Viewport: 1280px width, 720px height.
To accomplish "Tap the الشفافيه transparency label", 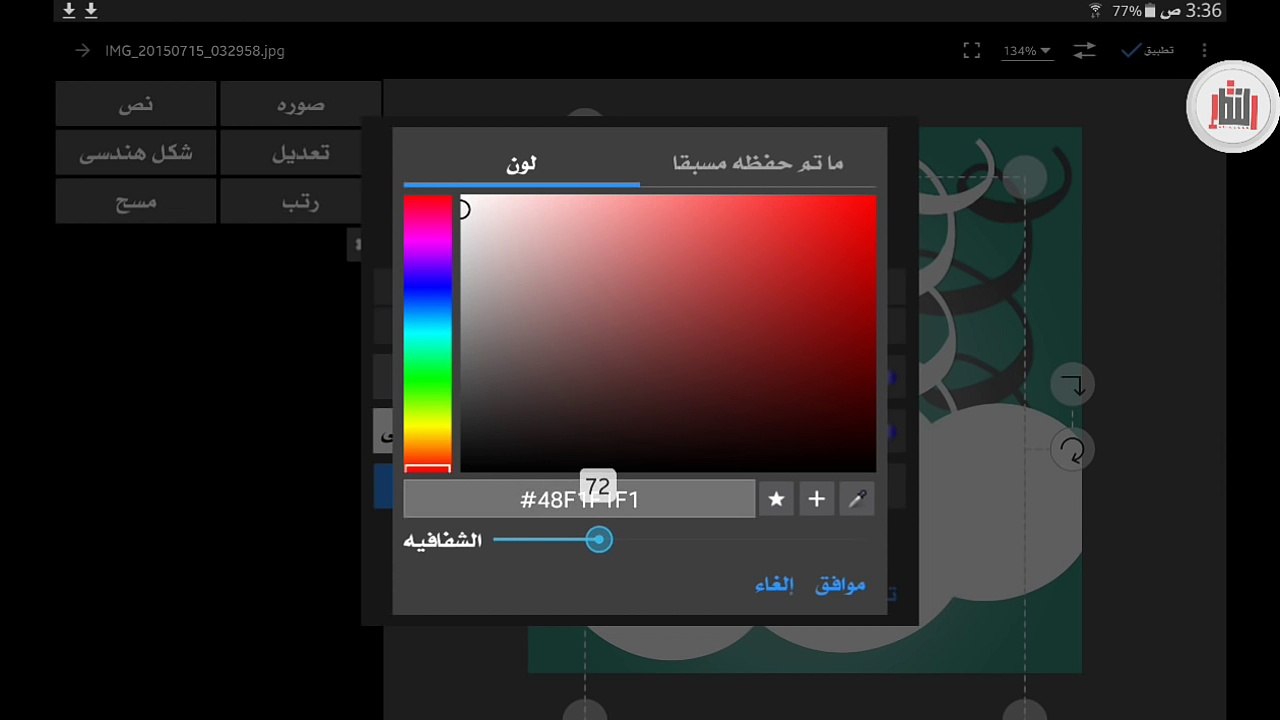I will [443, 540].
